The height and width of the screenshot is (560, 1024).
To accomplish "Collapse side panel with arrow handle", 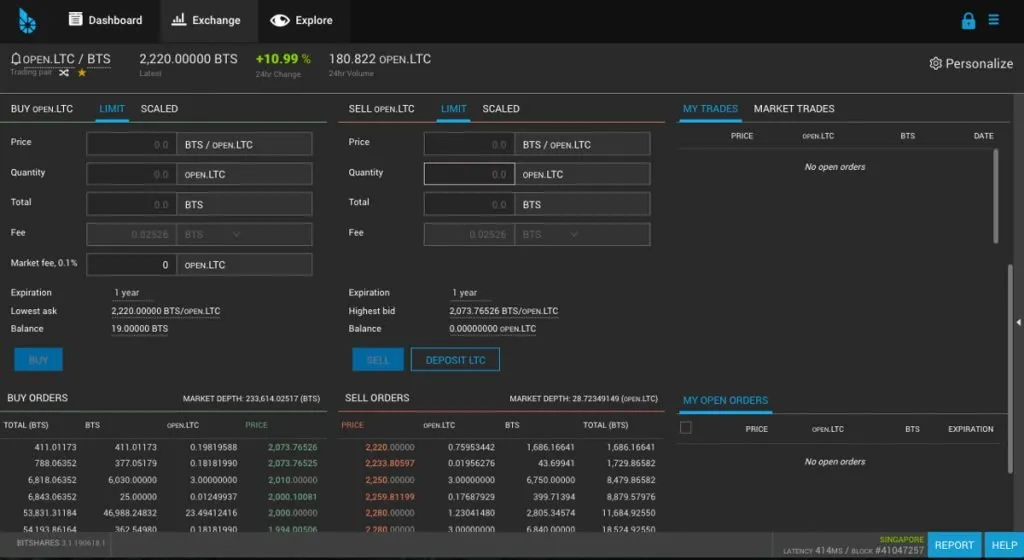I will tap(1018, 322).
